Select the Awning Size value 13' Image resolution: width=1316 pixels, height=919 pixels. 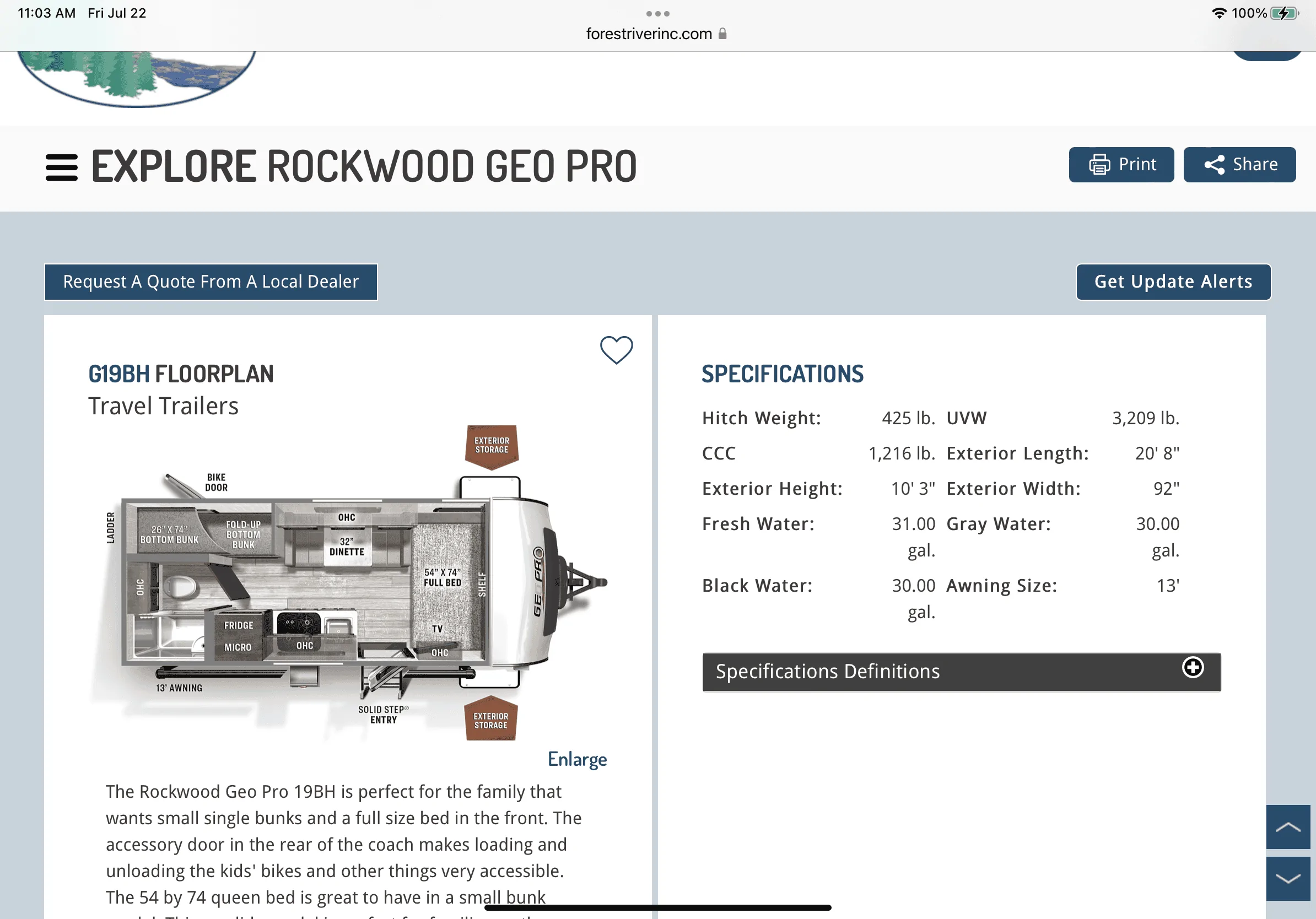[x=1168, y=586]
